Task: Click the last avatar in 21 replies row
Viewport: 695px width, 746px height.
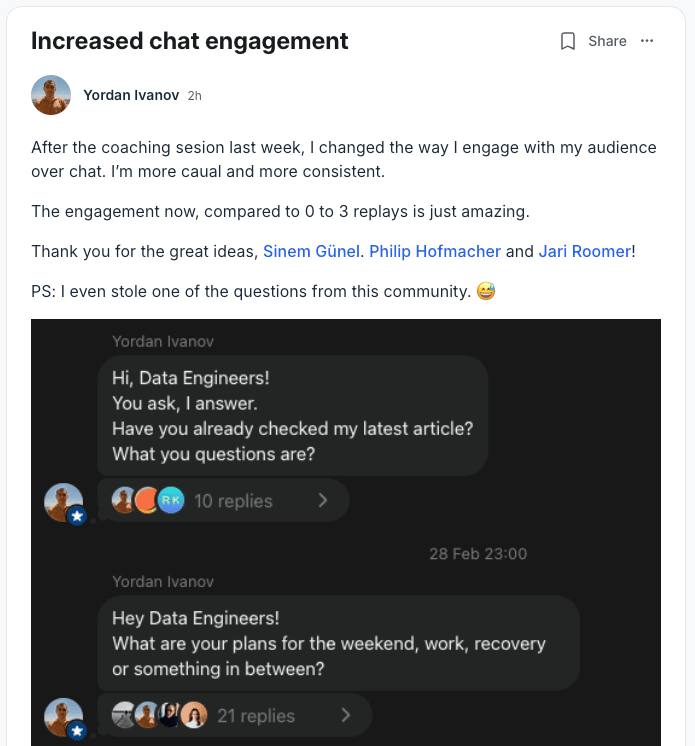Action: (195, 715)
